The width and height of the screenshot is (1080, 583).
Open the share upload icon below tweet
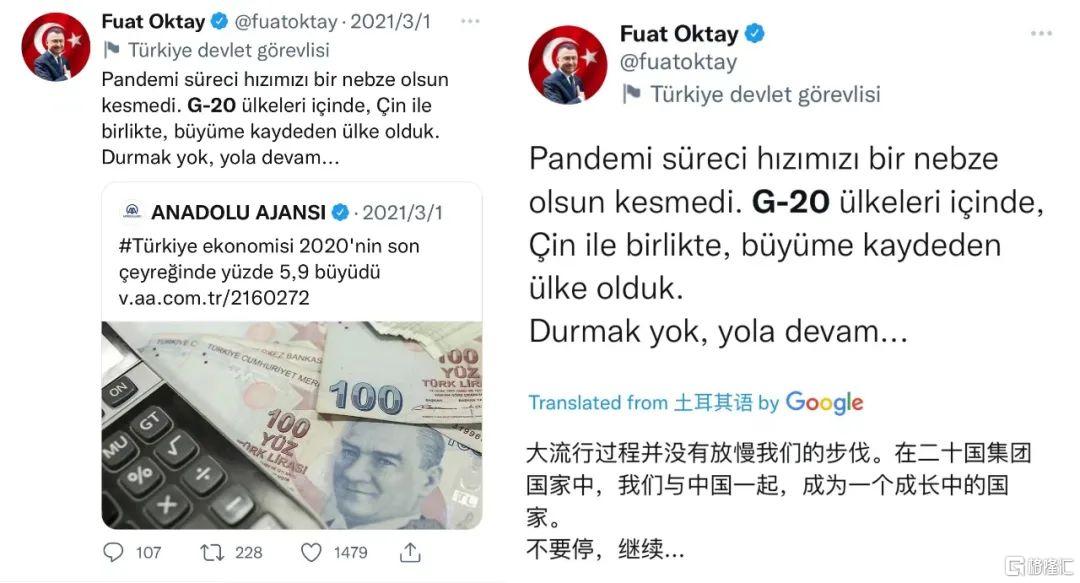tap(410, 552)
